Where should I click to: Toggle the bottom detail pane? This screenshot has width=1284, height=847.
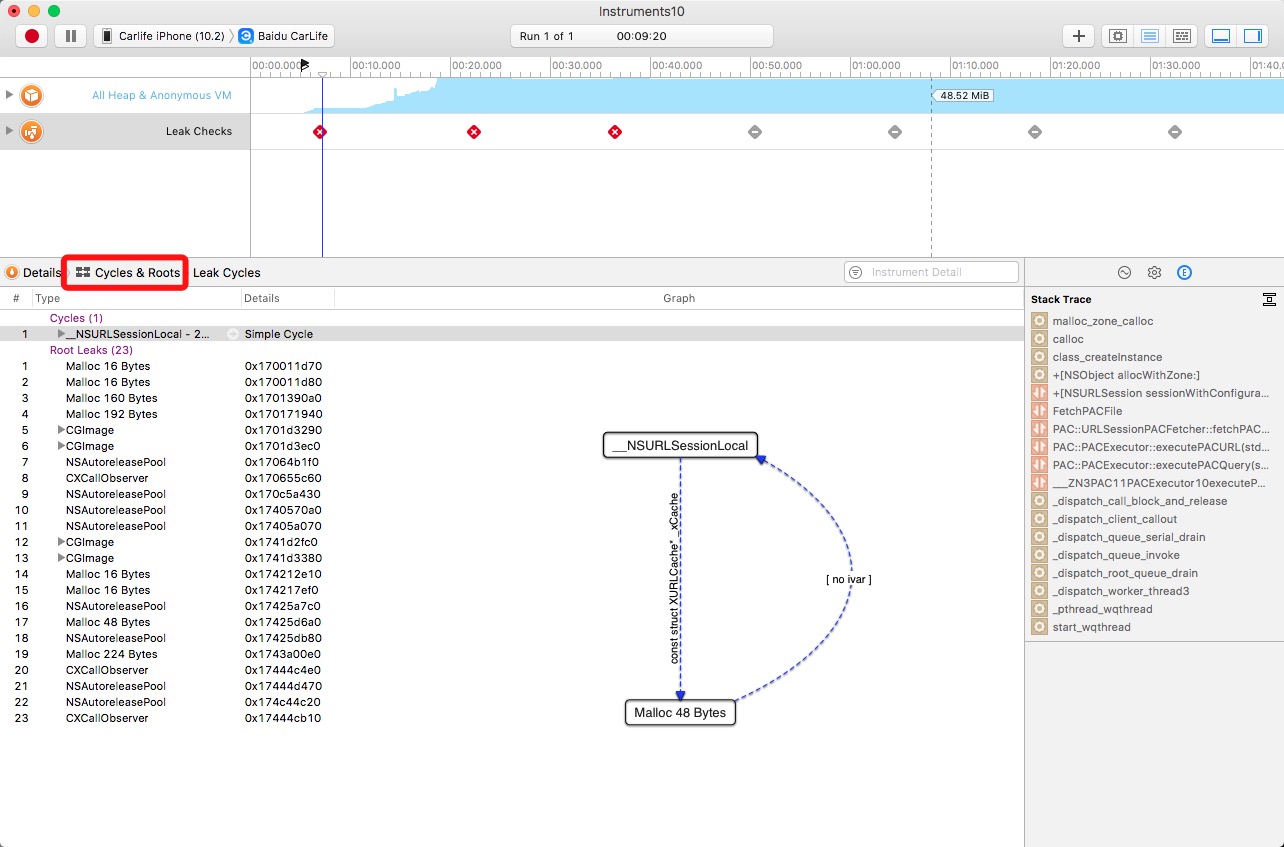(x=1220, y=36)
